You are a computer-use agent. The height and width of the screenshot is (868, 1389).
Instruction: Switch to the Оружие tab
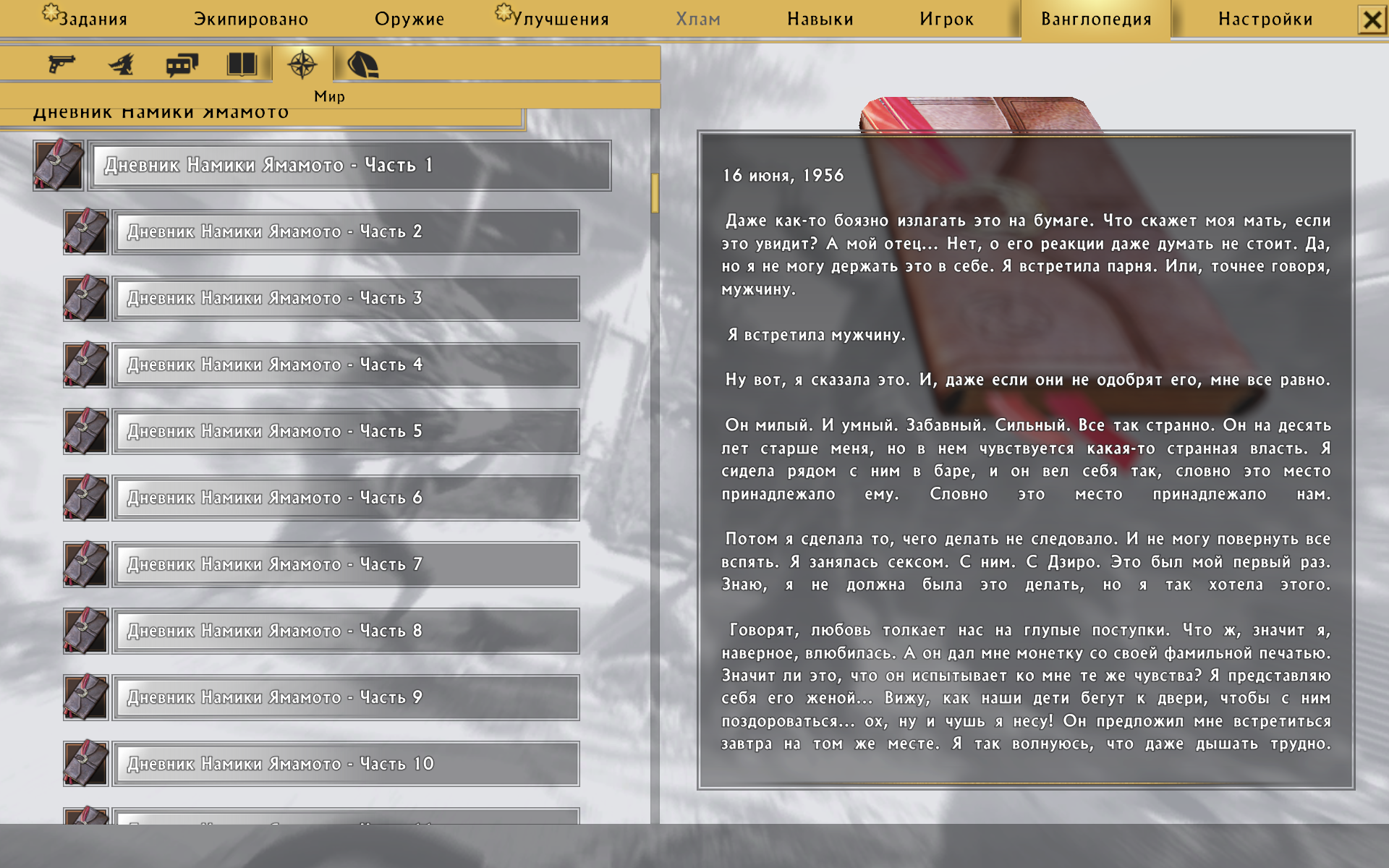pyautogui.click(x=409, y=19)
